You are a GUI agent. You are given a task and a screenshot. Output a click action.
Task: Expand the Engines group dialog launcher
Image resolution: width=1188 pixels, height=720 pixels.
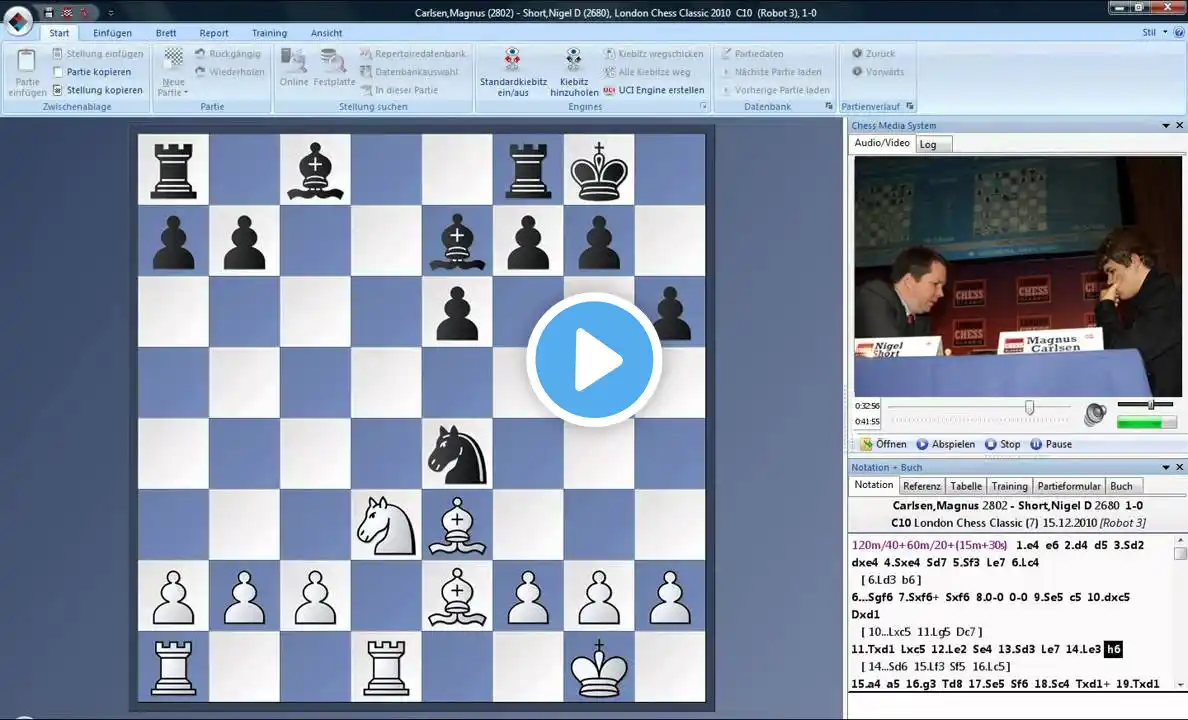pos(703,107)
